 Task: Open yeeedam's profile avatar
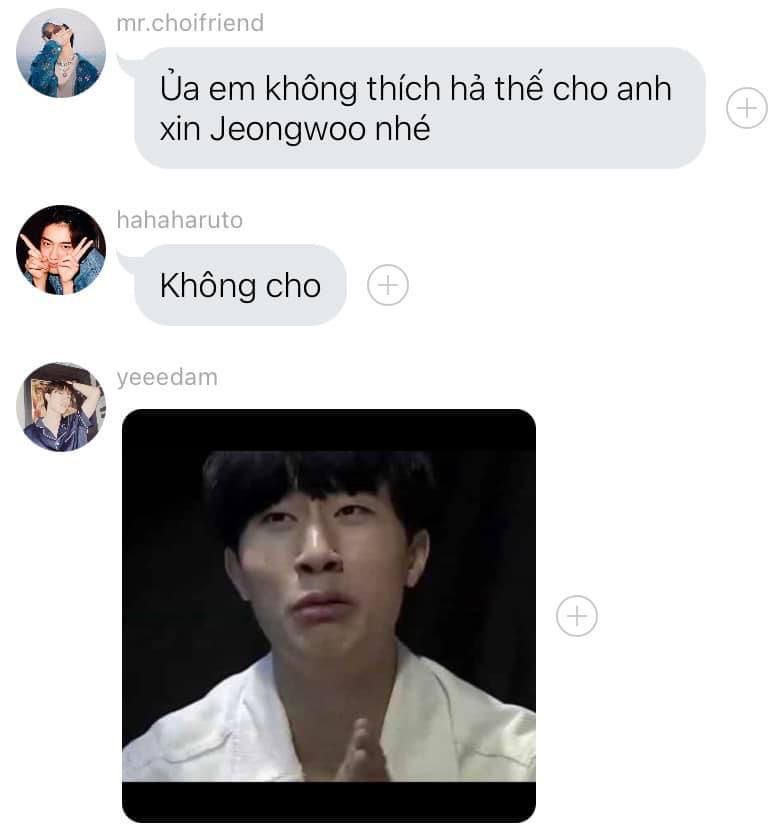tap(61, 407)
